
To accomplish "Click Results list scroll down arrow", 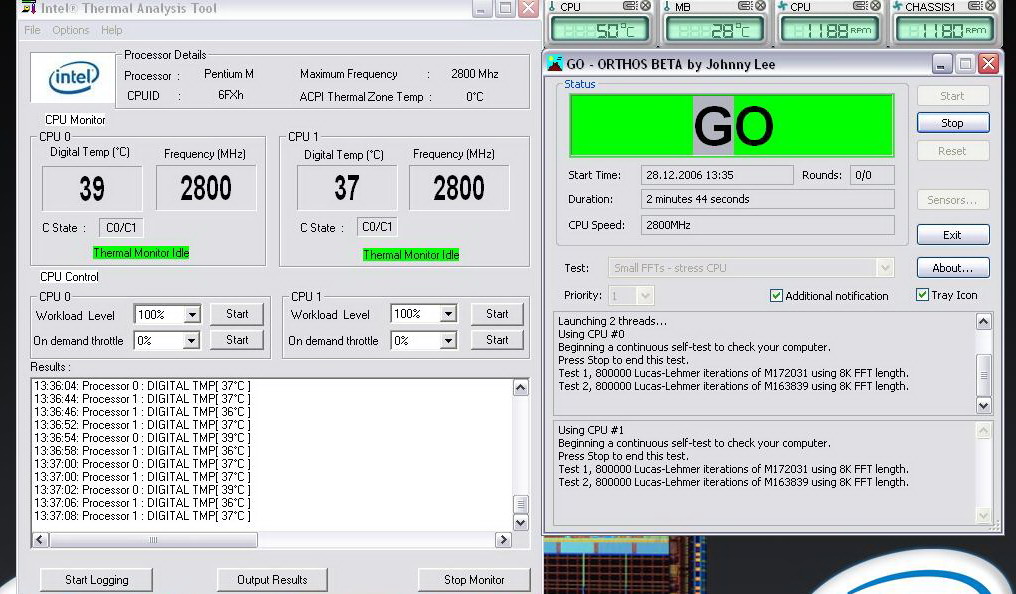I will tap(520, 522).
